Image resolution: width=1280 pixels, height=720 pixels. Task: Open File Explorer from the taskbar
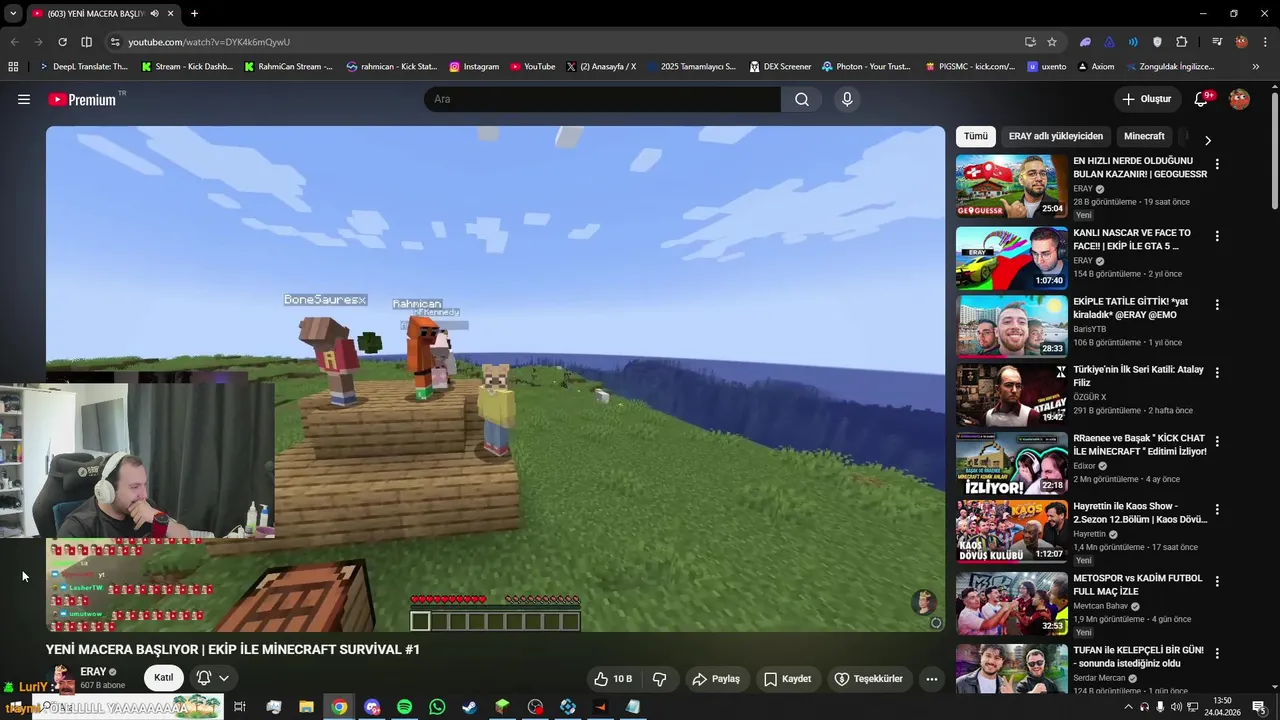pos(306,707)
